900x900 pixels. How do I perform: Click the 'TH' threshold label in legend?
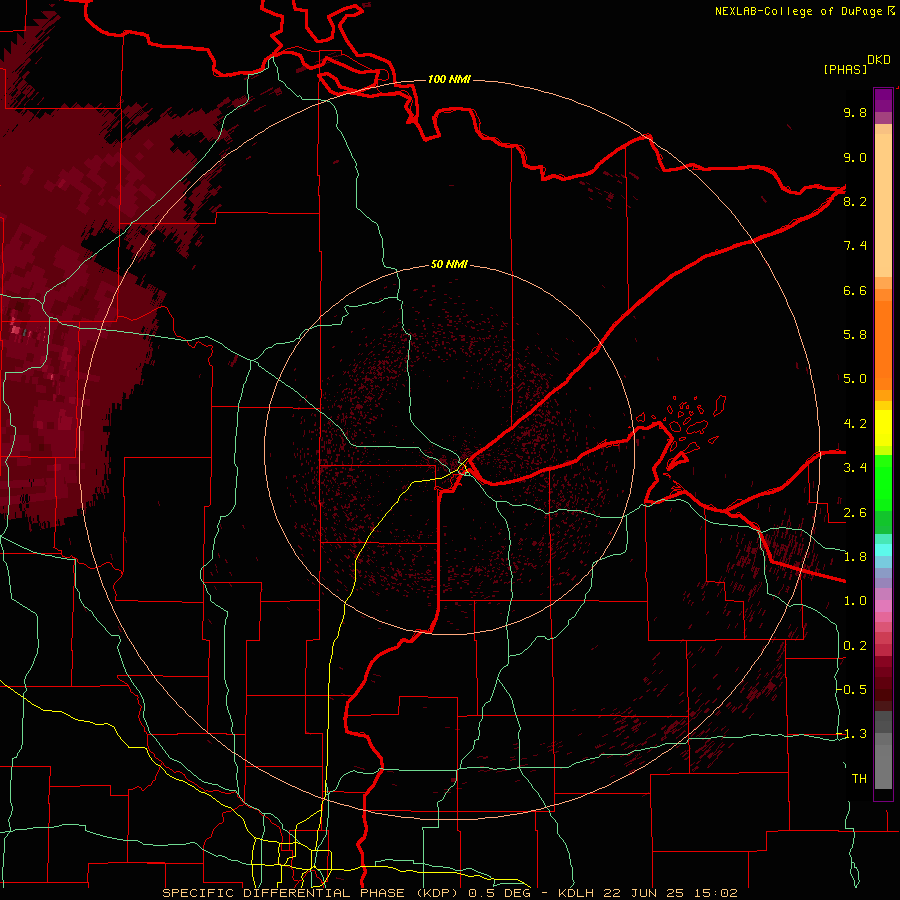tap(859, 779)
